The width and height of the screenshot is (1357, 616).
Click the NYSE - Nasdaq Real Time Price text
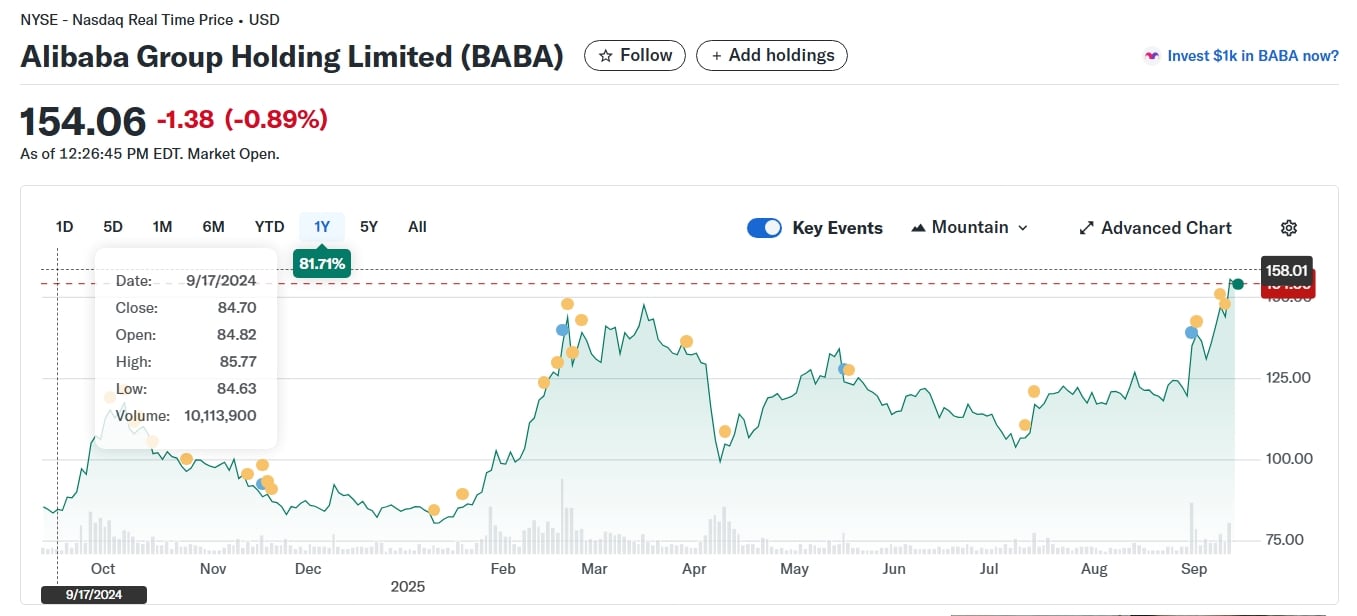click(127, 19)
